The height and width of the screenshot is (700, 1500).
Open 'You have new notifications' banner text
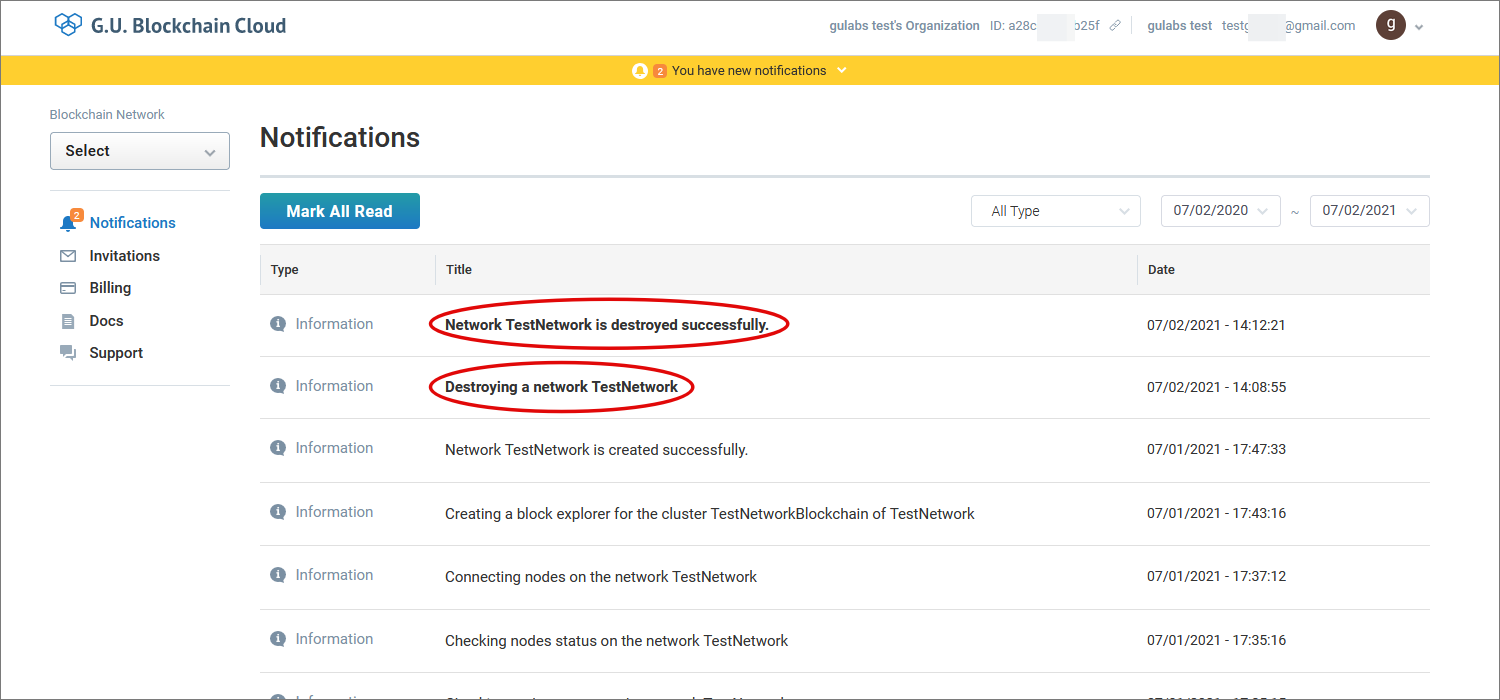tap(749, 71)
